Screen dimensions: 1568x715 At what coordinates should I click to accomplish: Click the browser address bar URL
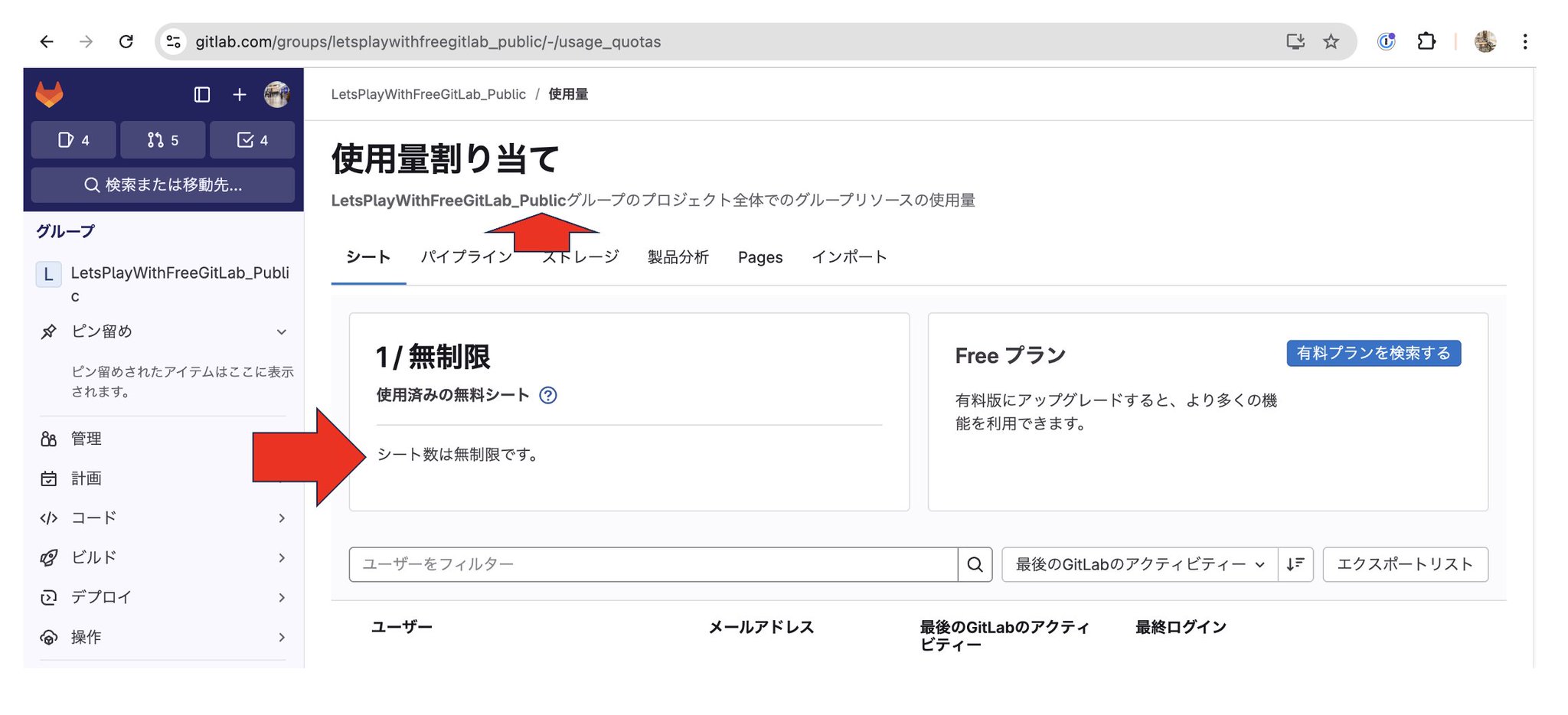(428, 41)
